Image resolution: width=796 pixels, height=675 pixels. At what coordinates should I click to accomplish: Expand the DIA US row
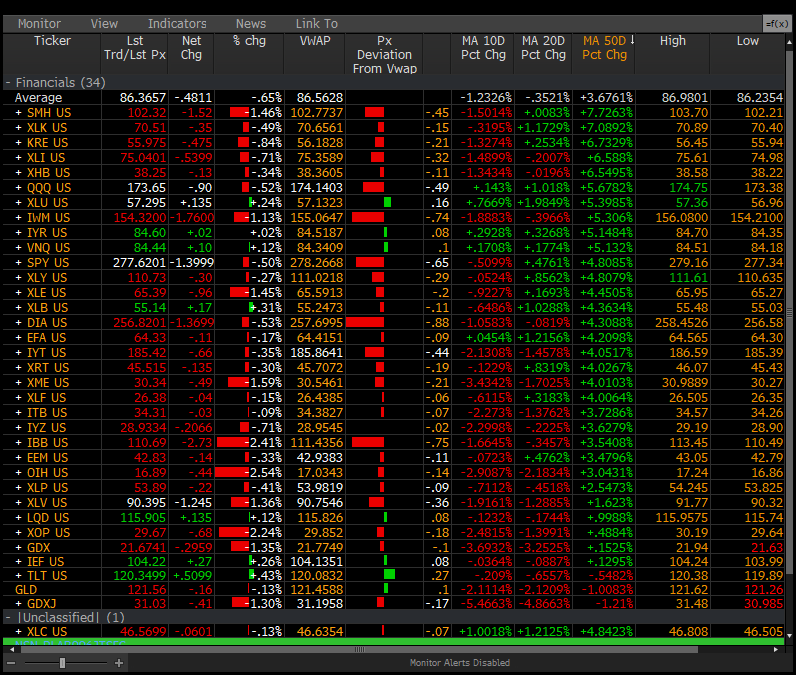point(19,323)
